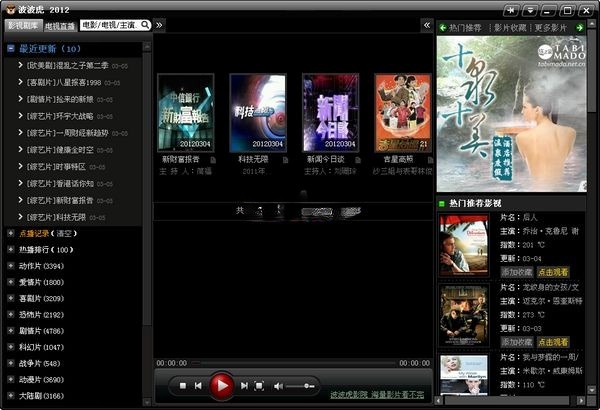Expand the 大陆剧 (3166) category
Screen dimensions: 600x410
pos(11,396)
